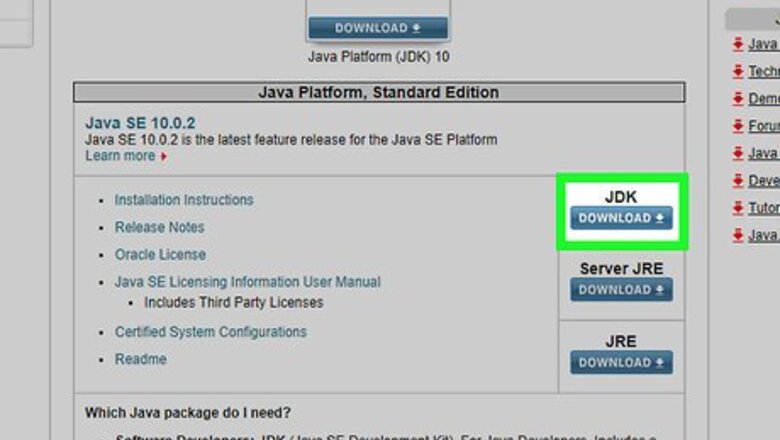780x440 pixels.
Task: Click the Download button above Java Platform (JDK) 10
Action: point(378,28)
